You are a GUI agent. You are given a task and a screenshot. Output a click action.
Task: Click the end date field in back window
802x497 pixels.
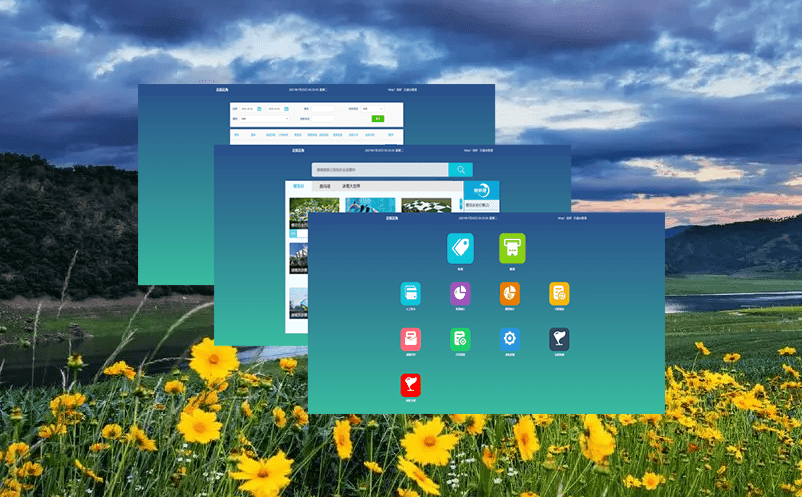[278, 109]
